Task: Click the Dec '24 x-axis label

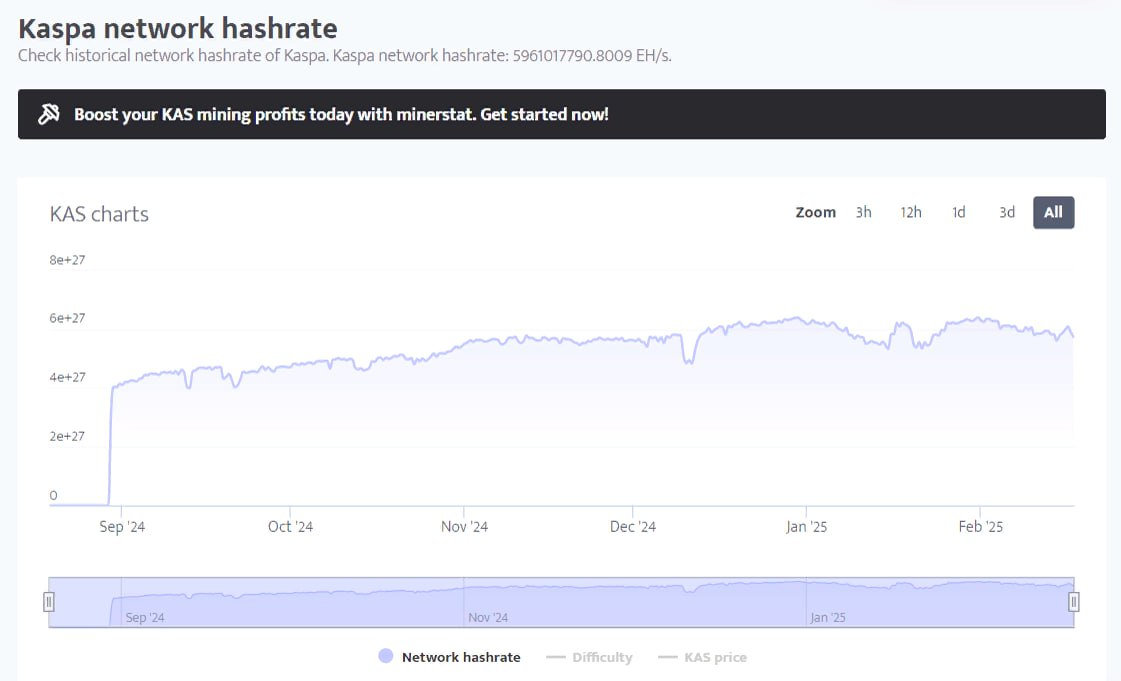Action: (x=633, y=527)
